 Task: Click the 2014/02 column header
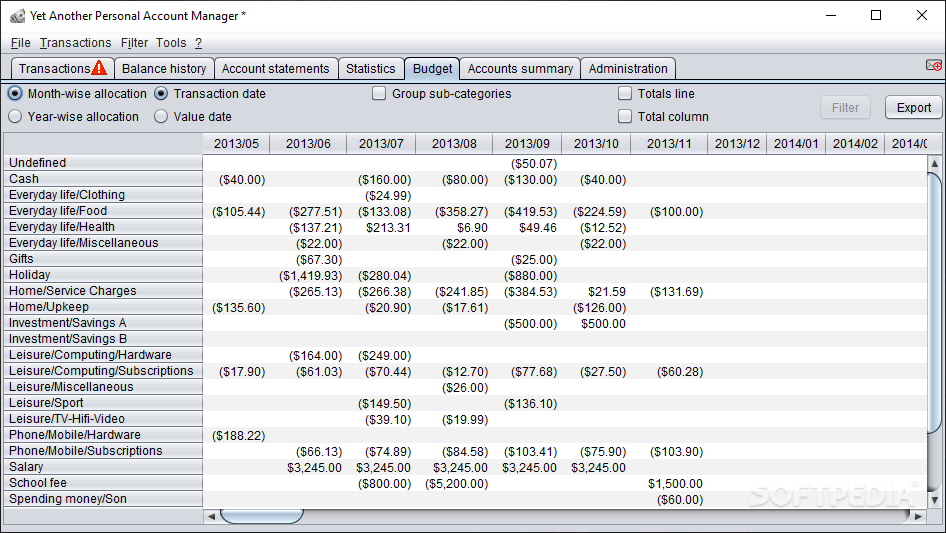click(x=855, y=144)
